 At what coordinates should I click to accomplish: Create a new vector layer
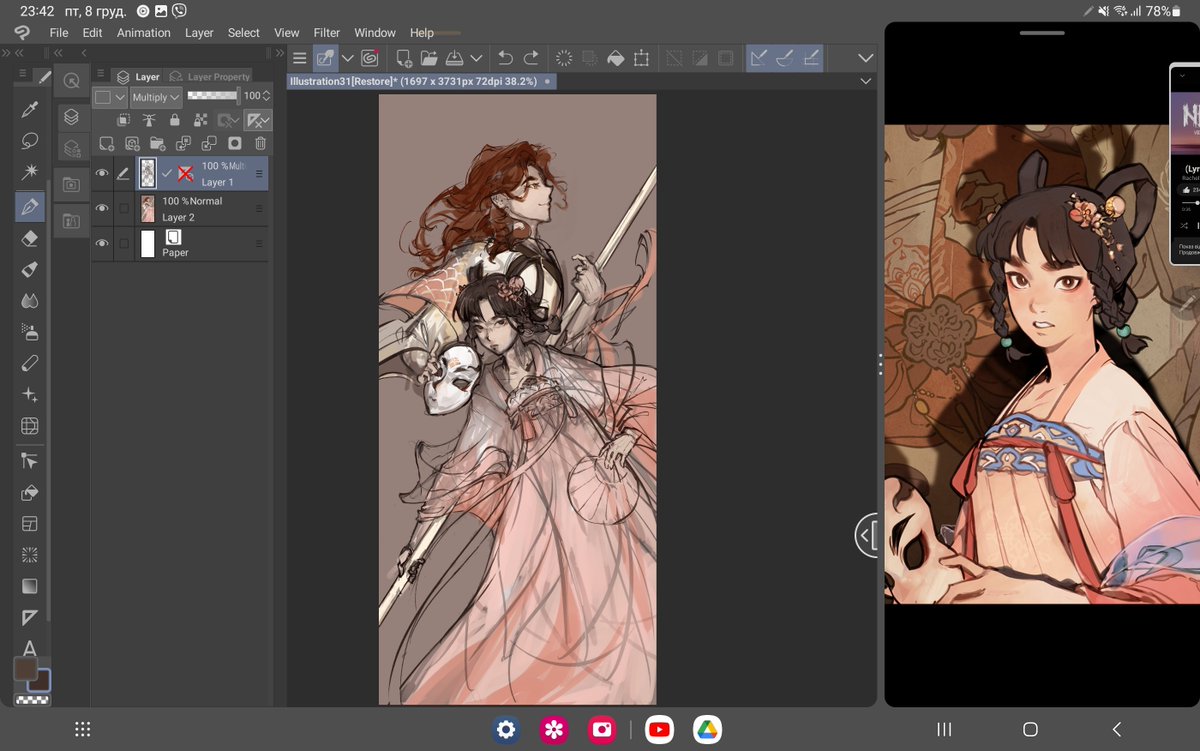(132, 144)
